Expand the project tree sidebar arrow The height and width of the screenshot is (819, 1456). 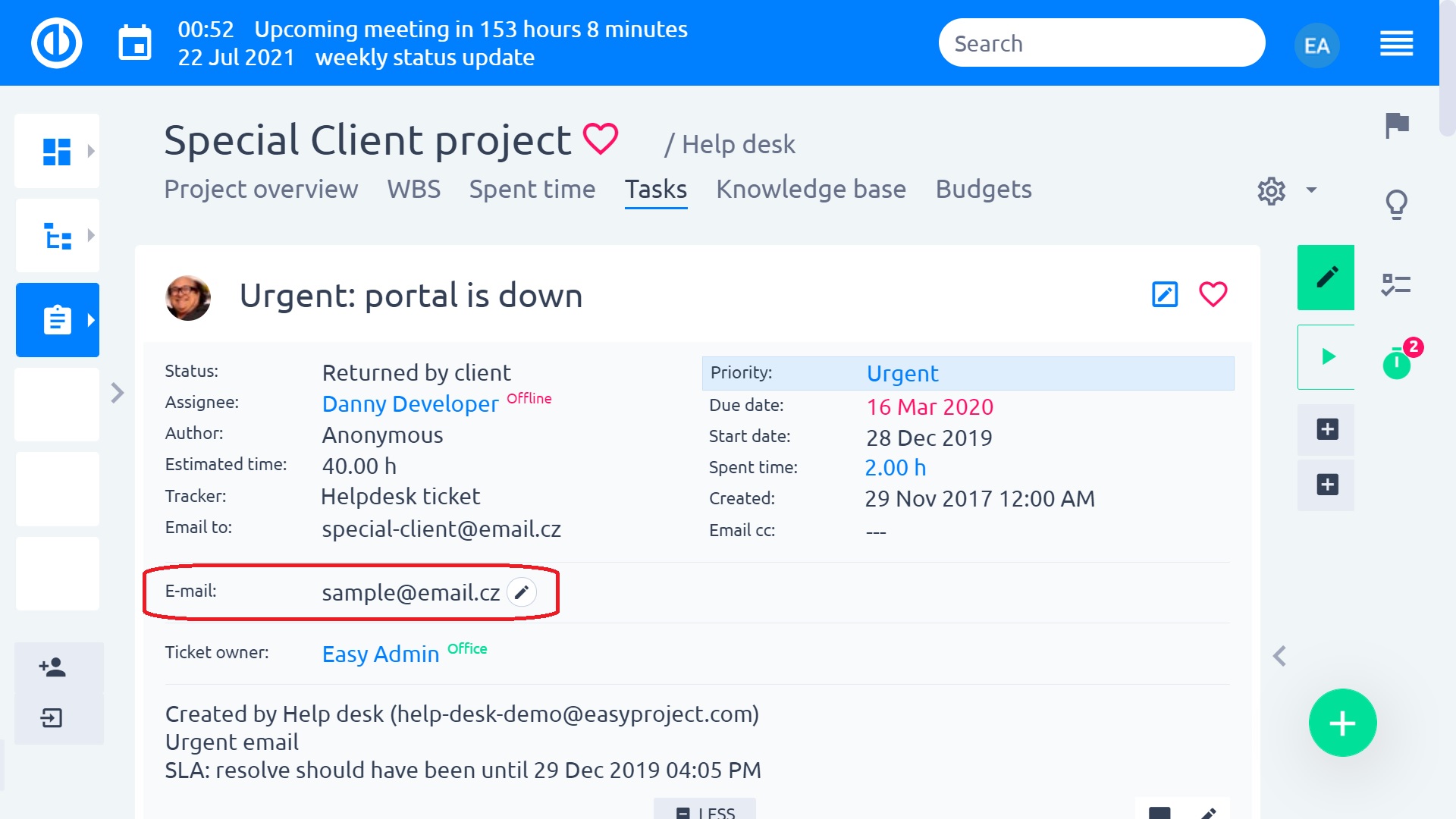pyautogui.click(x=91, y=236)
